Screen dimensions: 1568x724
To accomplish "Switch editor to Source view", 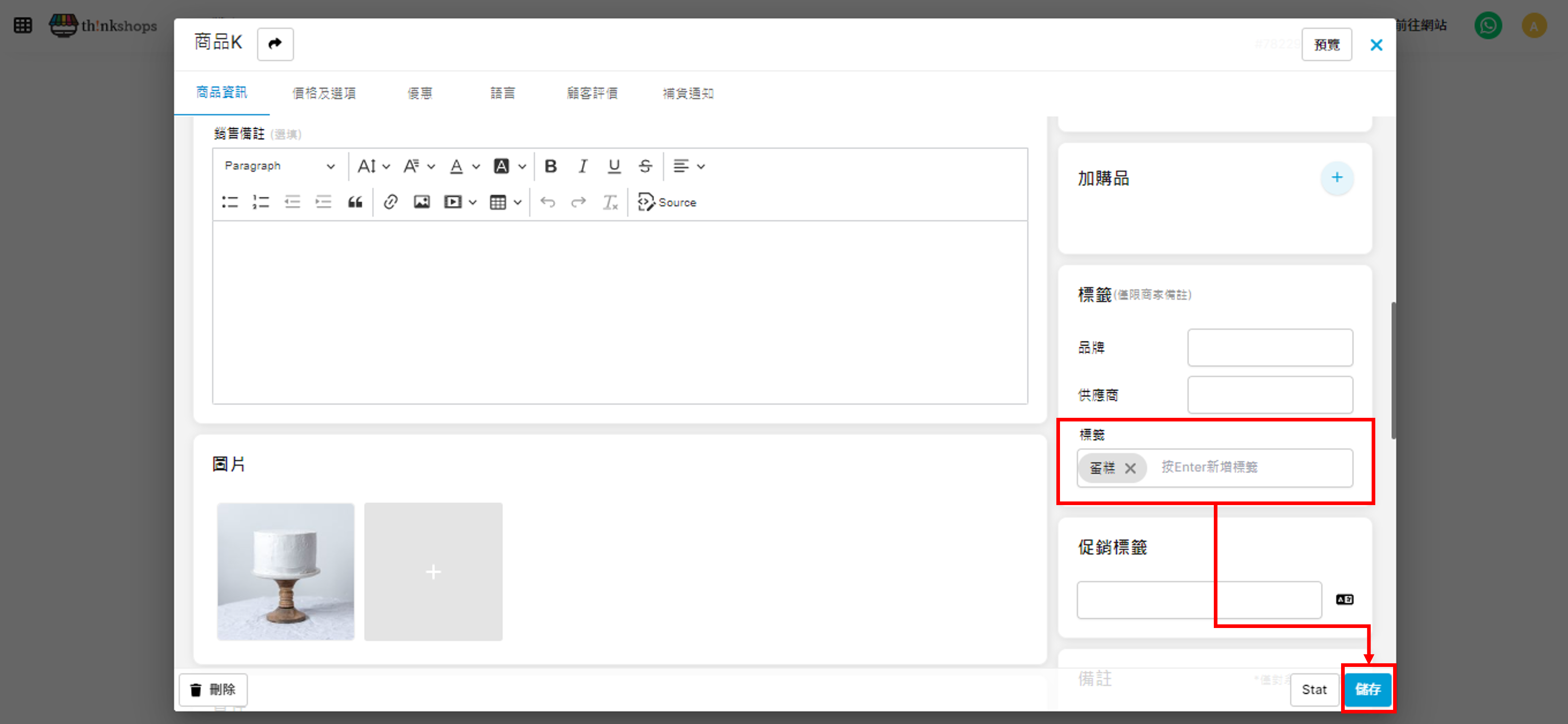I will [667, 202].
